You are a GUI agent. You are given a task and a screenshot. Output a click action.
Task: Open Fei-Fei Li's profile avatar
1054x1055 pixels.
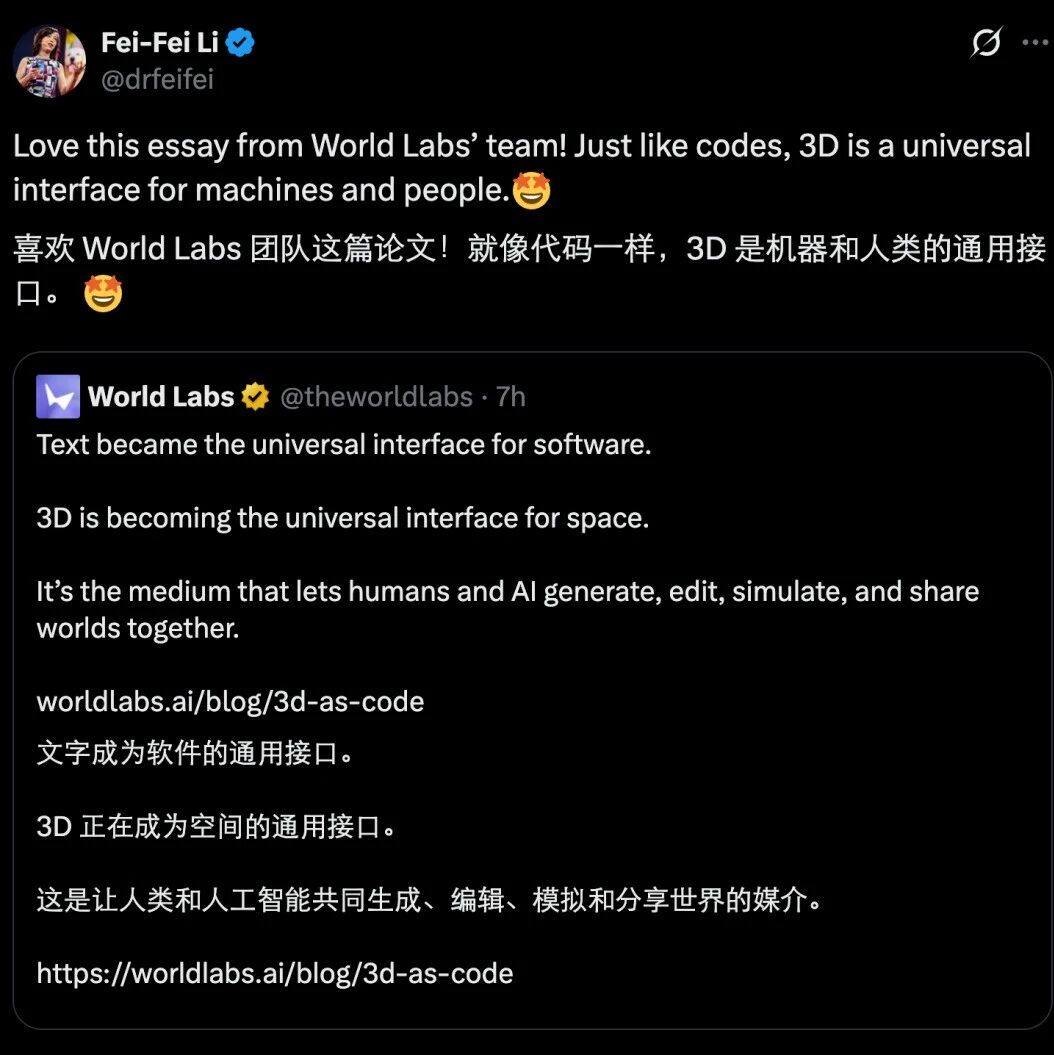tap(50, 61)
